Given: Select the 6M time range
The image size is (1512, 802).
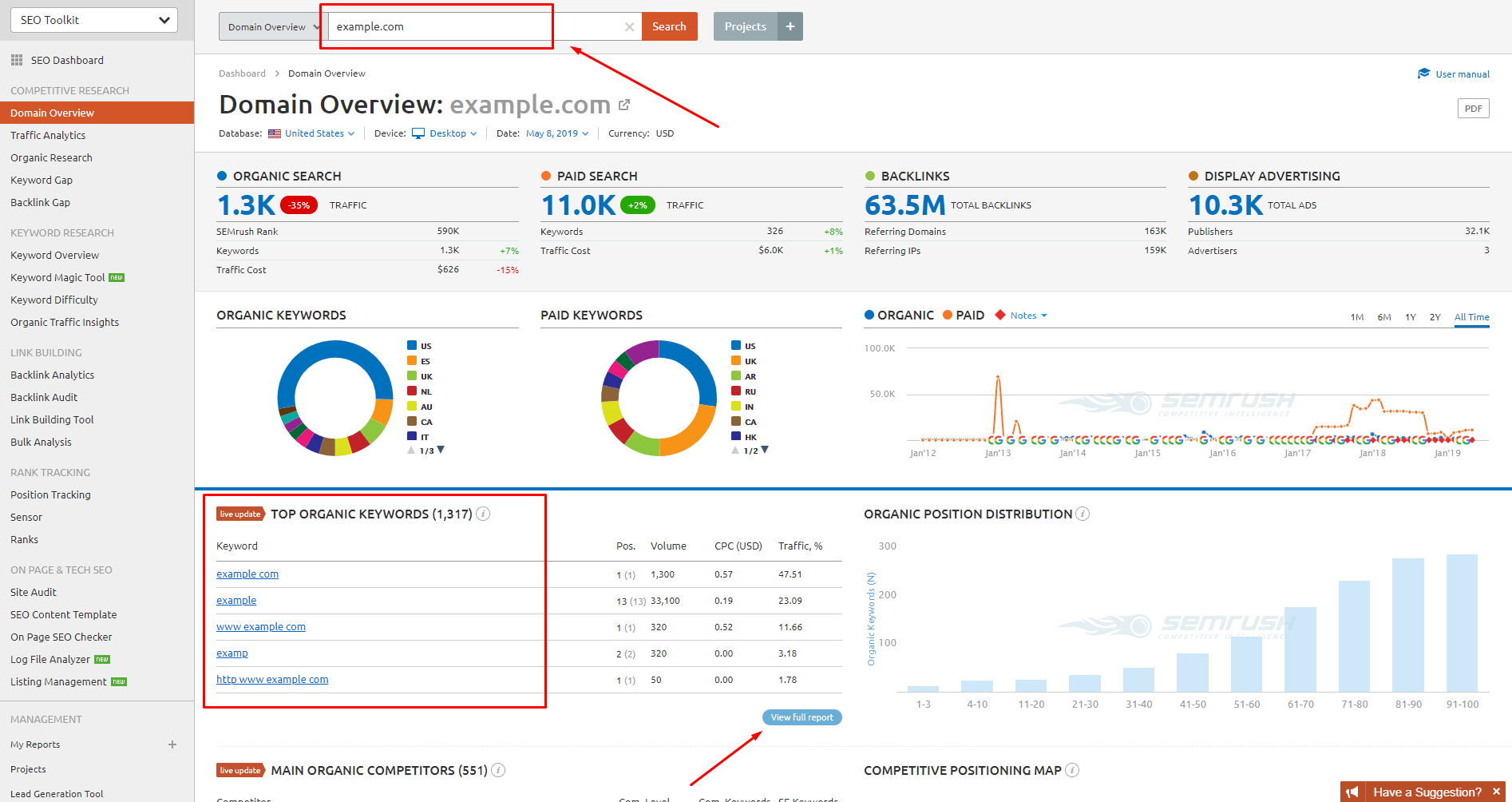Looking at the screenshot, I should [x=1384, y=317].
